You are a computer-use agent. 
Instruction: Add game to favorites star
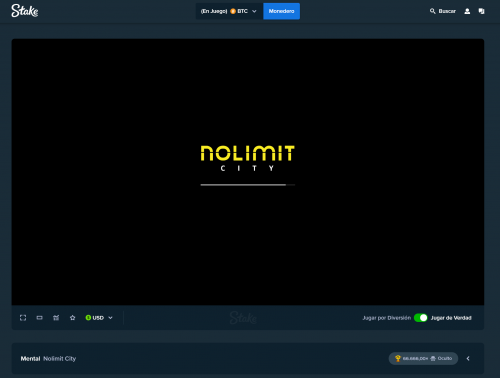tap(73, 318)
